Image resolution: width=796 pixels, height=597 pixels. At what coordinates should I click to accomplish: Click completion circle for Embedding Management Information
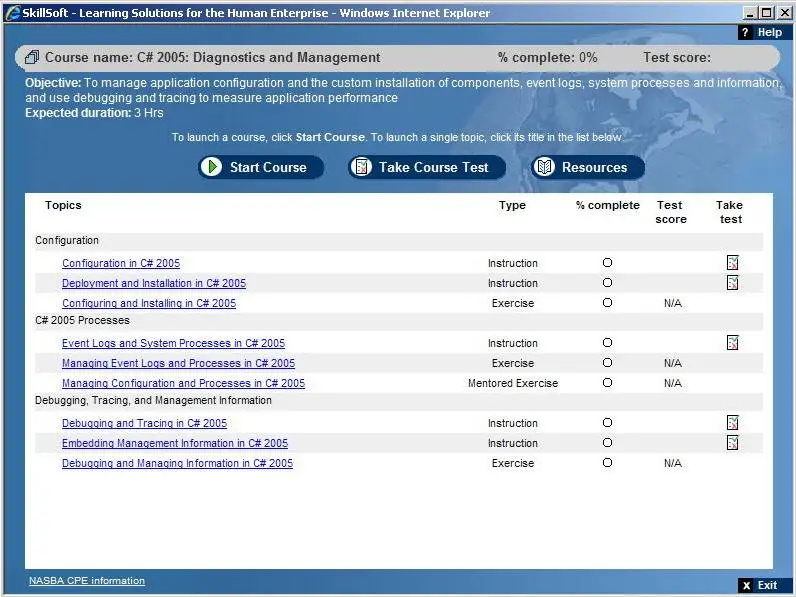[607, 443]
